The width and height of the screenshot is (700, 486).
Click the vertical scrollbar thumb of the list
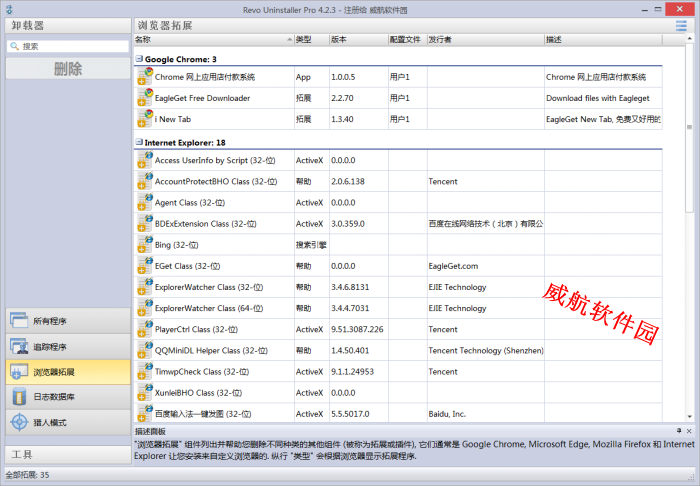click(x=690, y=128)
